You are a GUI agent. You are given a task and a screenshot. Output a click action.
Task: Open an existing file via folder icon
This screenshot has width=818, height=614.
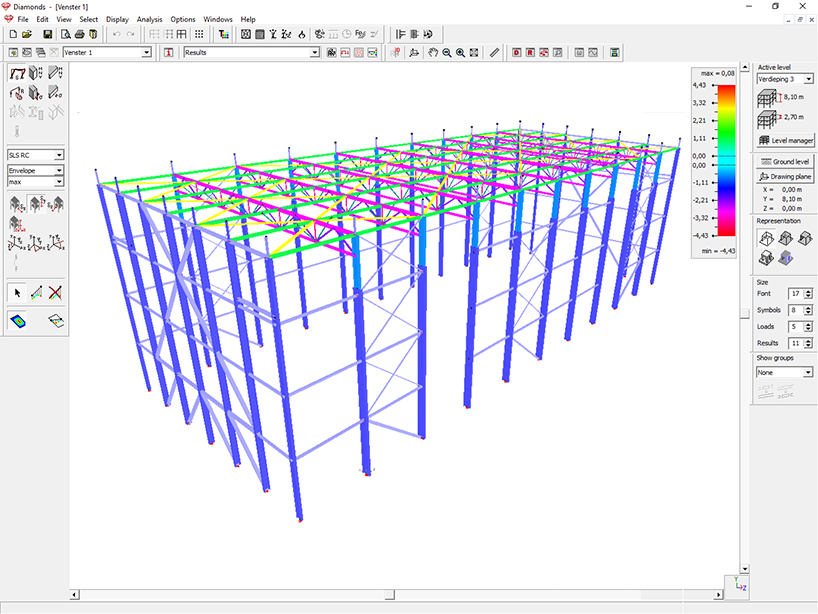click(28, 34)
